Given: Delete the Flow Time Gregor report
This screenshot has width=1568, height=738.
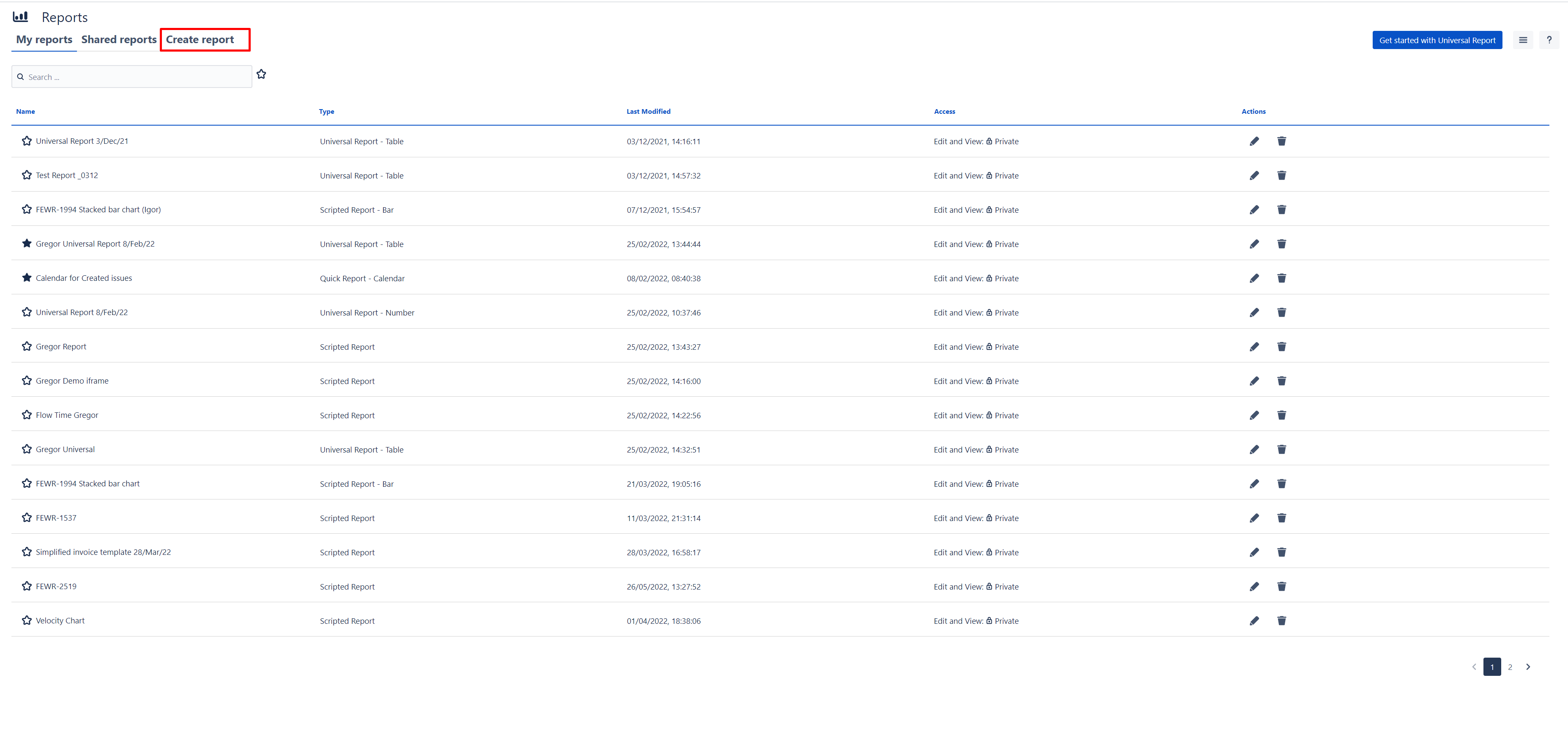Looking at the screenshot, I should click(1281, 415).
